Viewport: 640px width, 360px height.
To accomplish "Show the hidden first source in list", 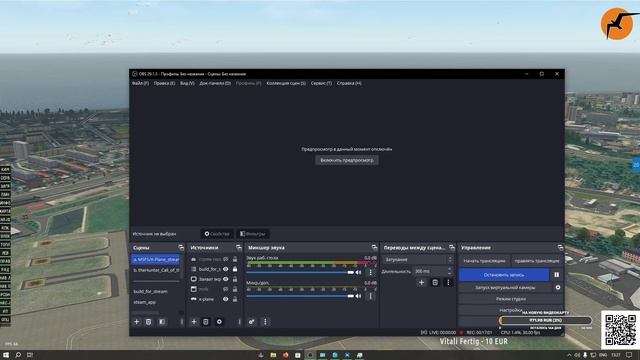I will pos(225,259).
